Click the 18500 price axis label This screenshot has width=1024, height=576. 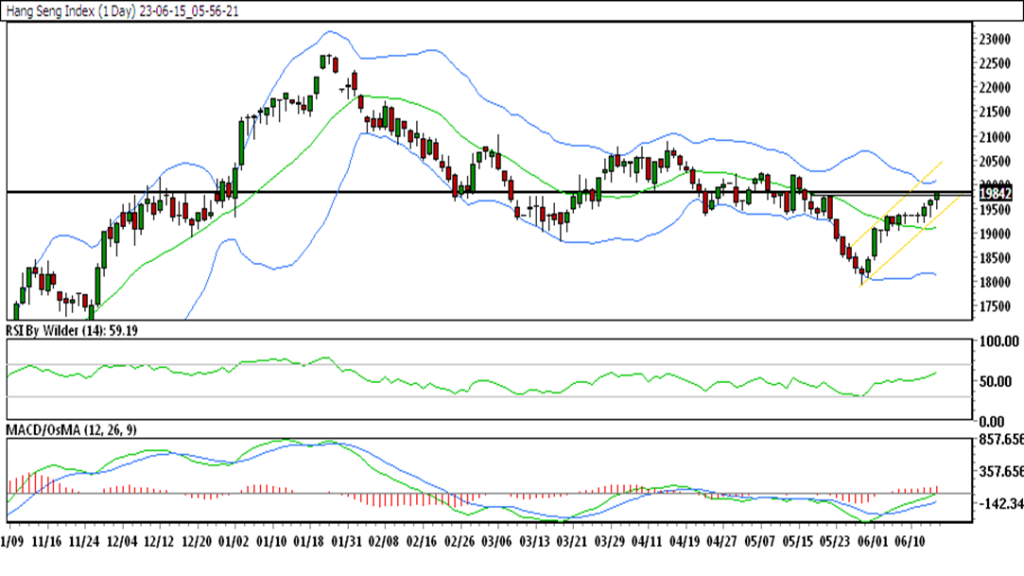pos(995,259)
